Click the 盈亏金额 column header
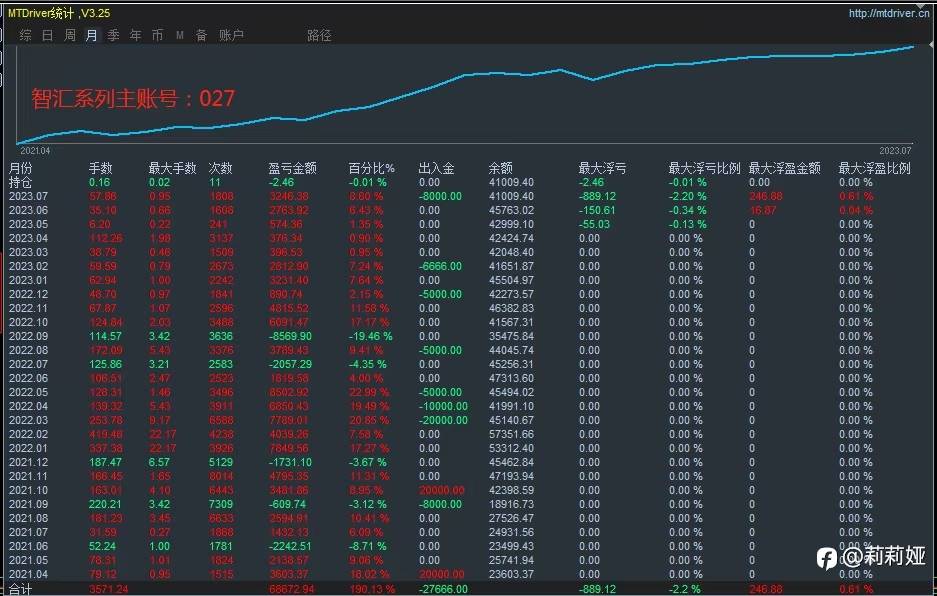This screenshot has height=596, width=937. pos(292,169)
